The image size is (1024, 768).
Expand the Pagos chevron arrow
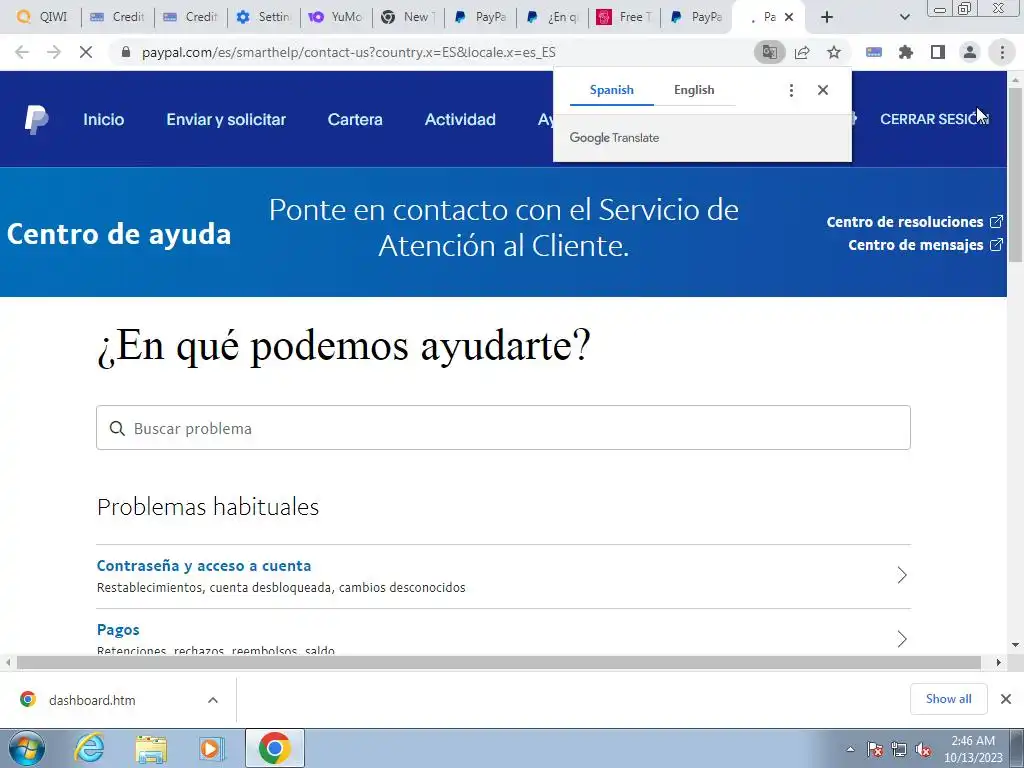pyautogui.click(x=902, y=639)
